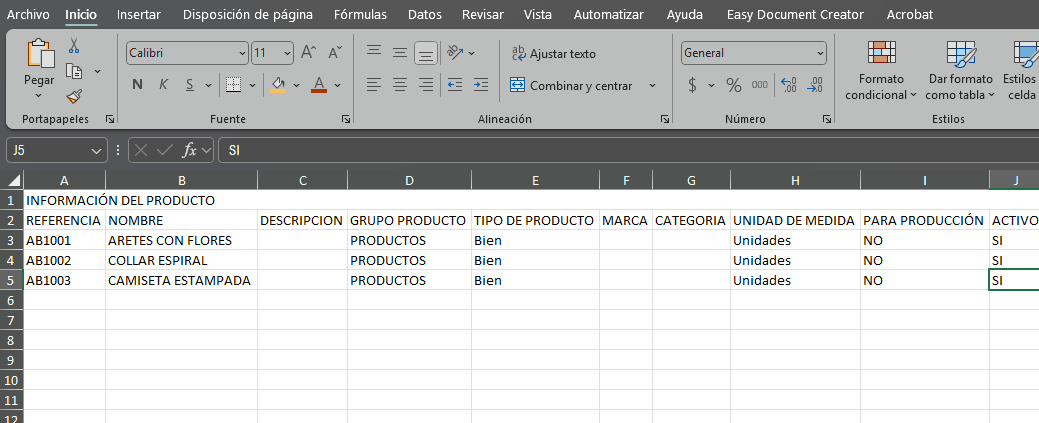1039x423 pixels.
Task: Expand underline style dropdown arrow
Action: click(208, 86)
